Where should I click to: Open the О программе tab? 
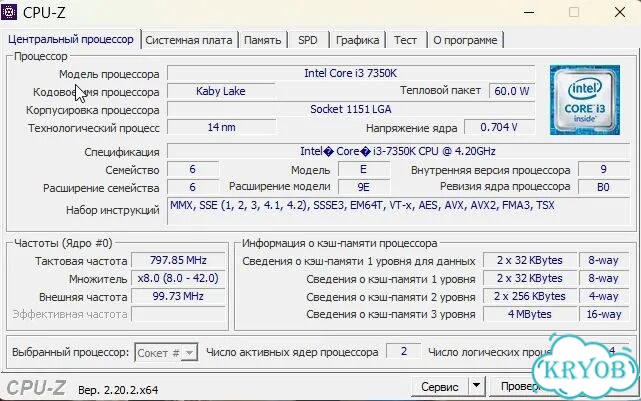click(465, 40)
